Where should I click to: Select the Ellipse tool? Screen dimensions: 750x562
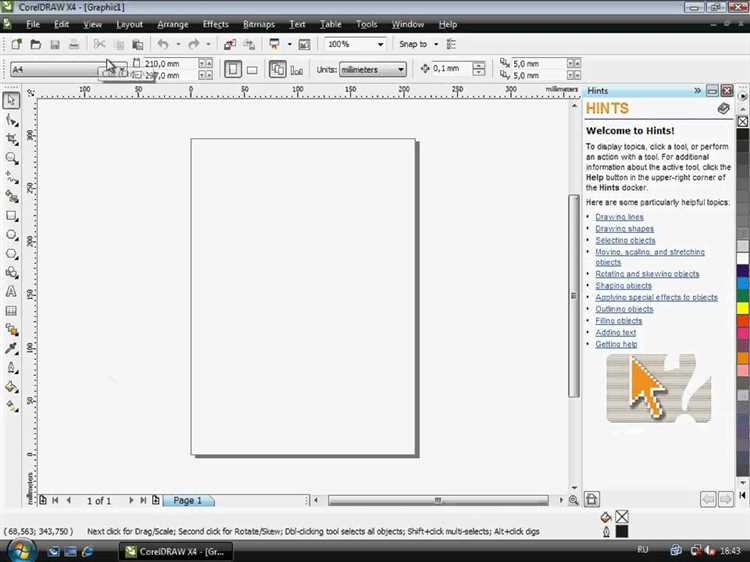tap(11, 235)
